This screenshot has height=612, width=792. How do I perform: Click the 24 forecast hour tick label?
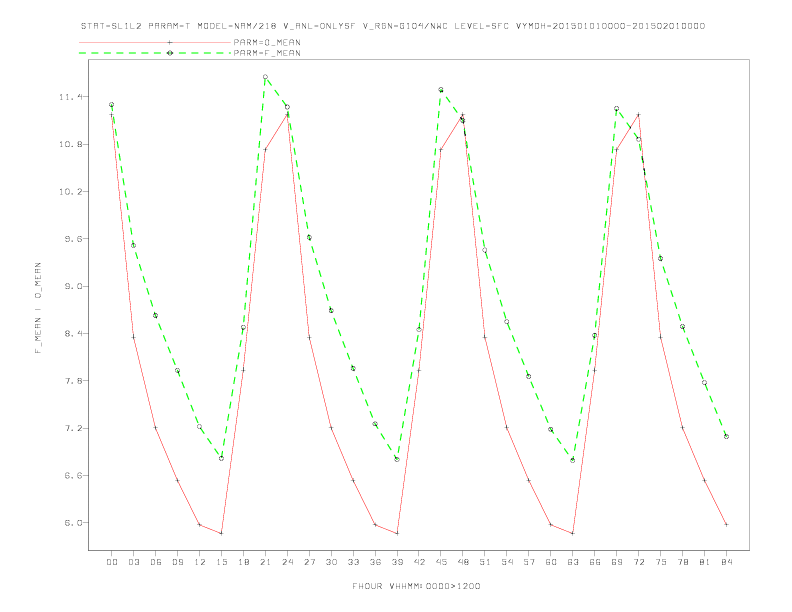click(x=287, y=562)
